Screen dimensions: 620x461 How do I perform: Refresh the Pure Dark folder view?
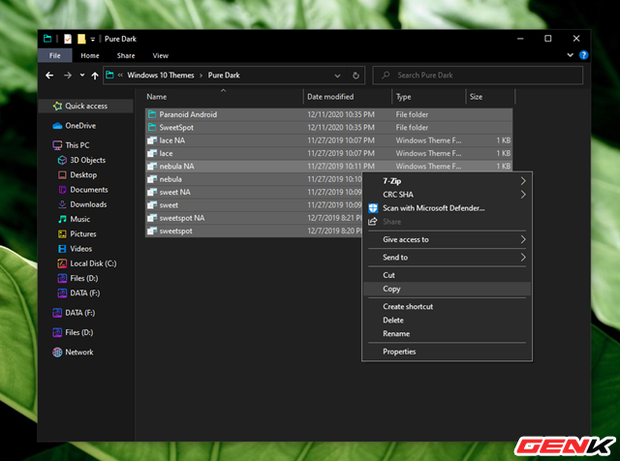point(355,75)
